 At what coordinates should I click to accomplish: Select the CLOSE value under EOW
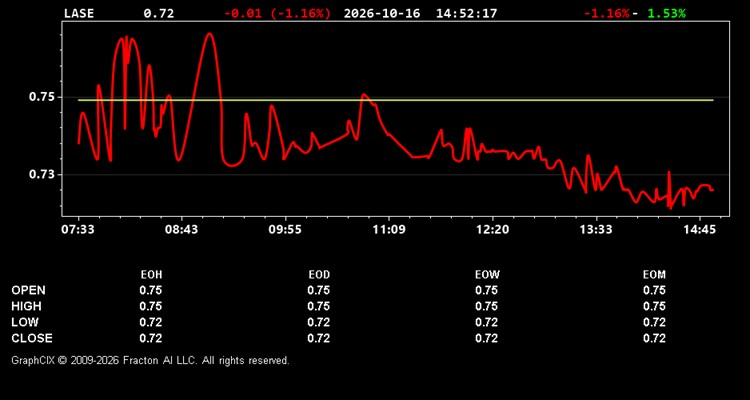(486, 338)
